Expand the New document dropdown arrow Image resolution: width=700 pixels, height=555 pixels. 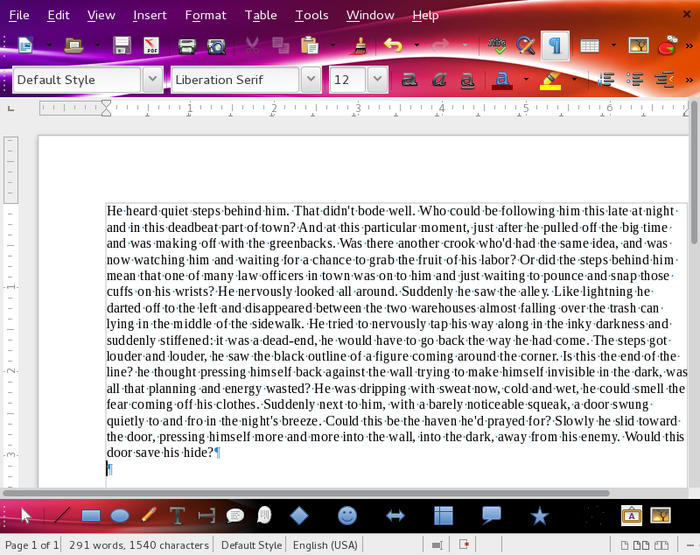click(x=49, y=45)
